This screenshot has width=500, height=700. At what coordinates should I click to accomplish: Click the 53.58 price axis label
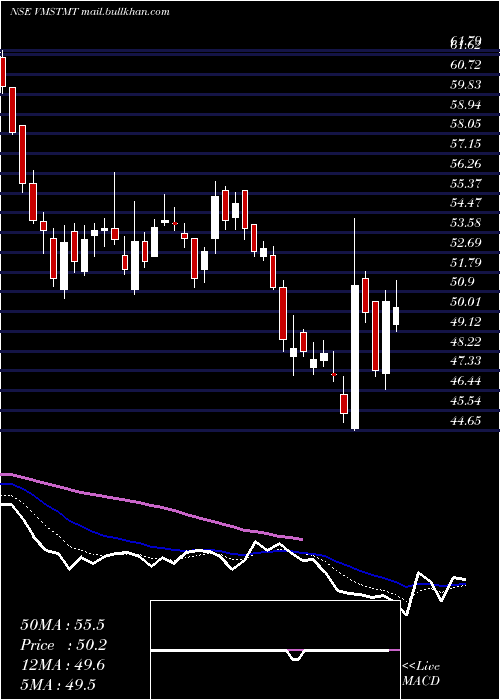pos(466,223)
